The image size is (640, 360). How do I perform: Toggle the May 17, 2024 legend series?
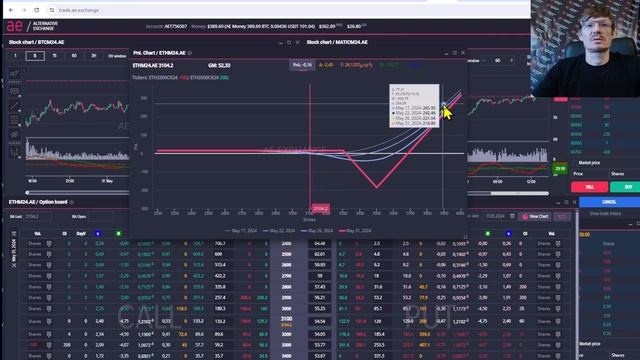[x=241, y=231]
